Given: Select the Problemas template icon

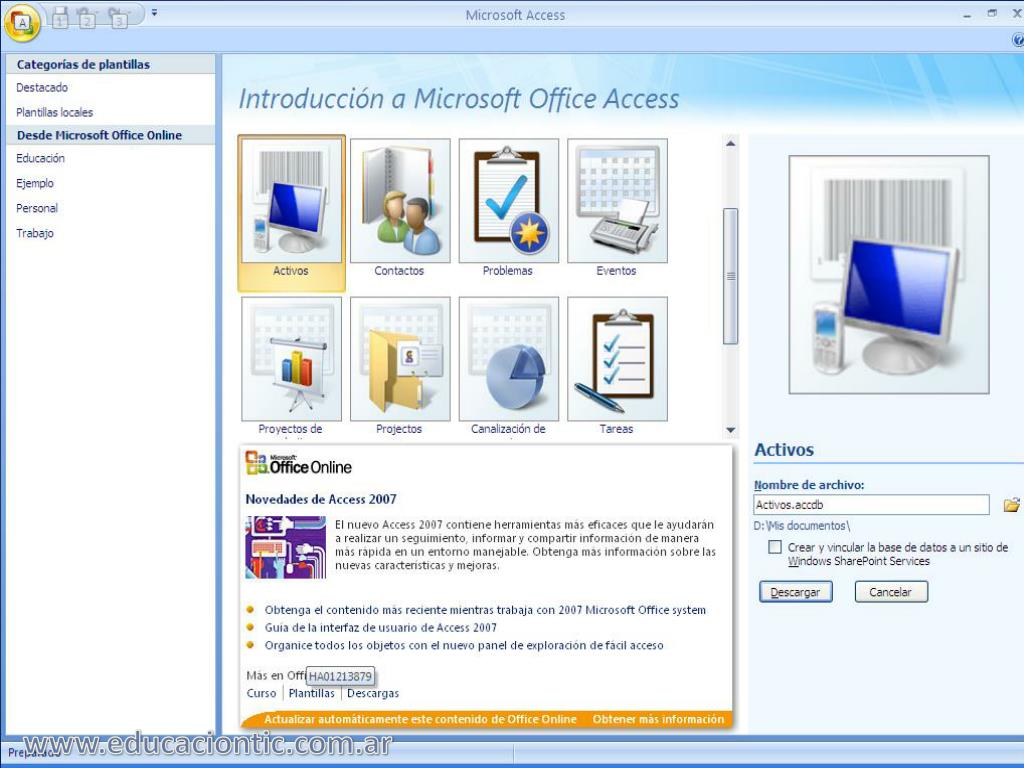Looking at the screenshot, I should [508, 200].
